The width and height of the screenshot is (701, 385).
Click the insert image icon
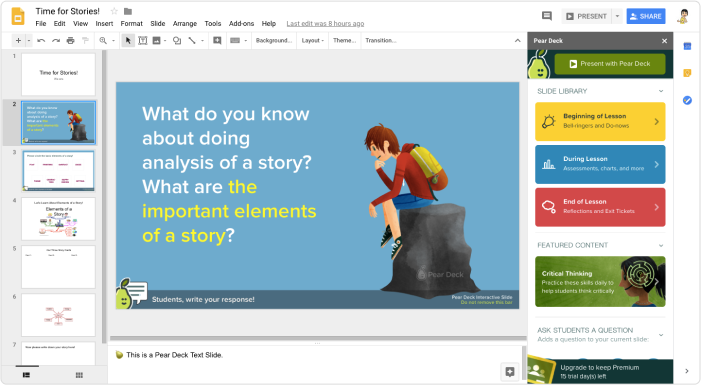[156, 41]
